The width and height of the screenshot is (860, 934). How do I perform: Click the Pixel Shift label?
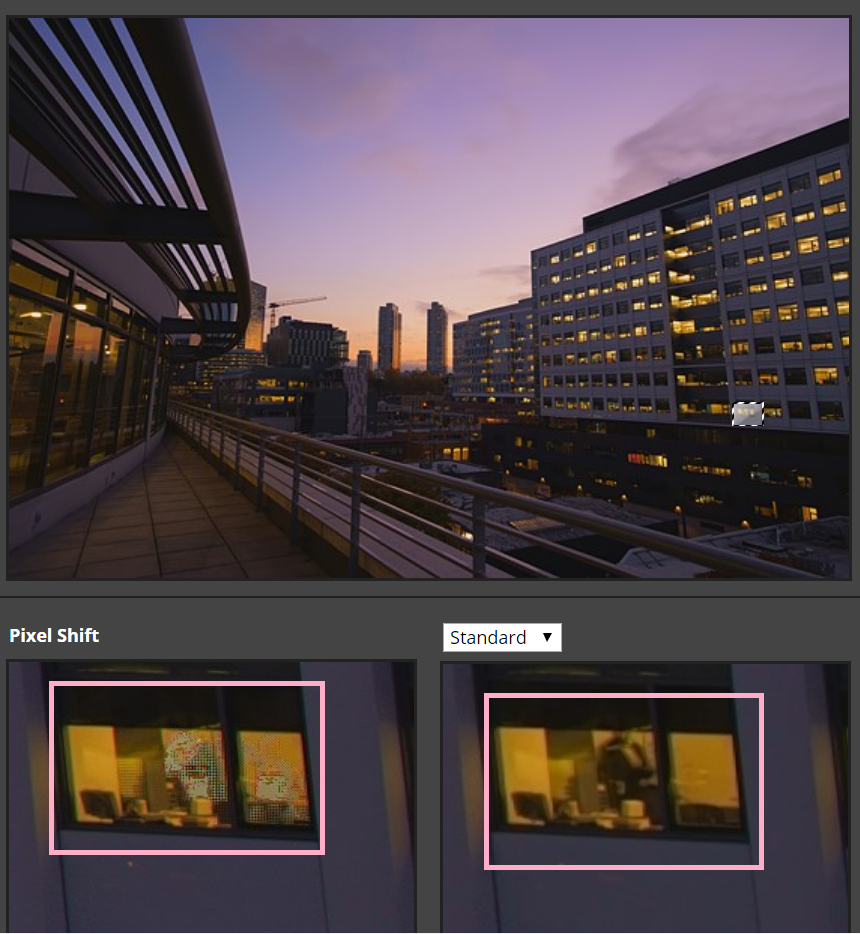tap(54, 636)
